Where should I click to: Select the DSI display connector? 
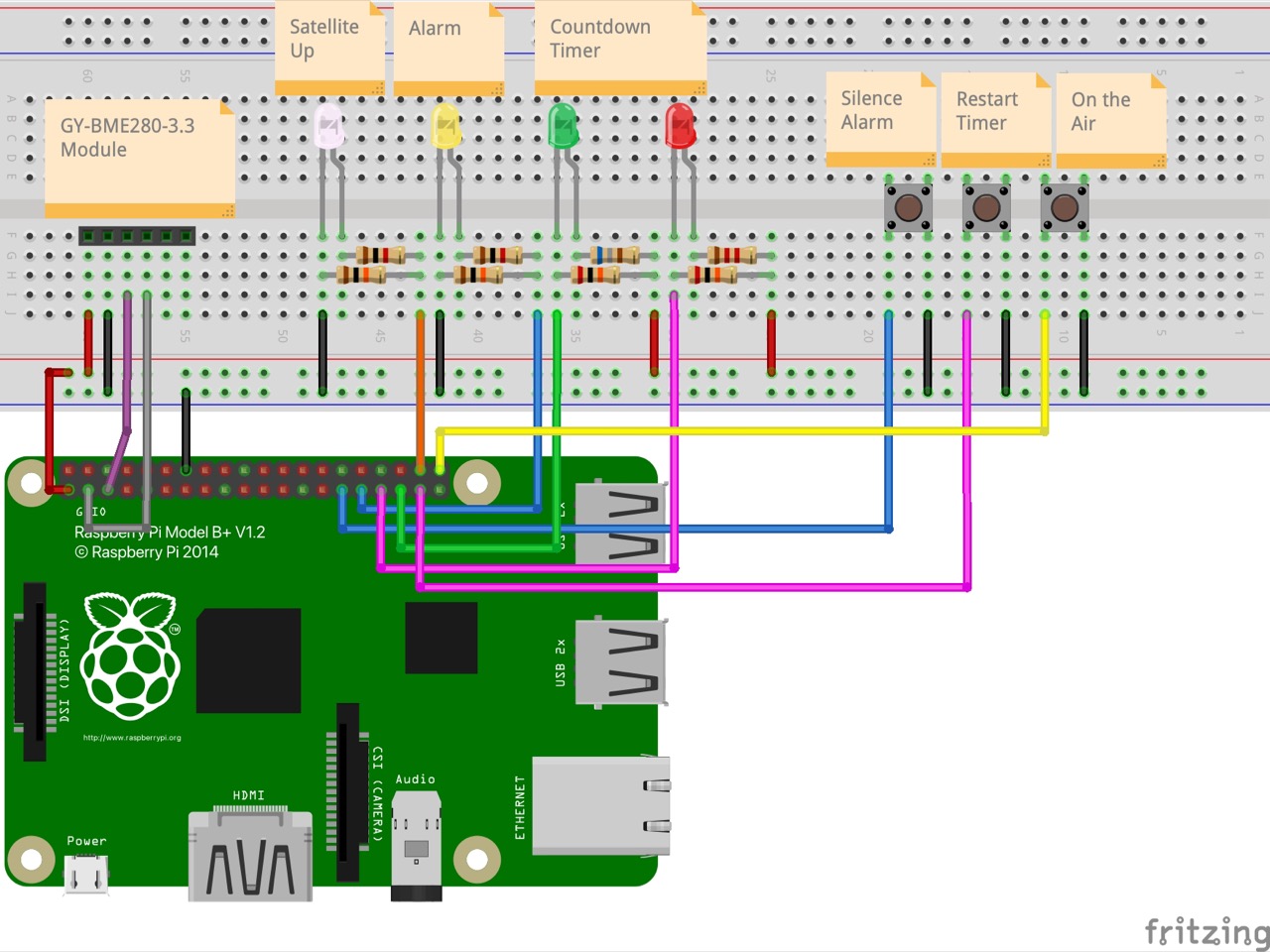(34, 671)
